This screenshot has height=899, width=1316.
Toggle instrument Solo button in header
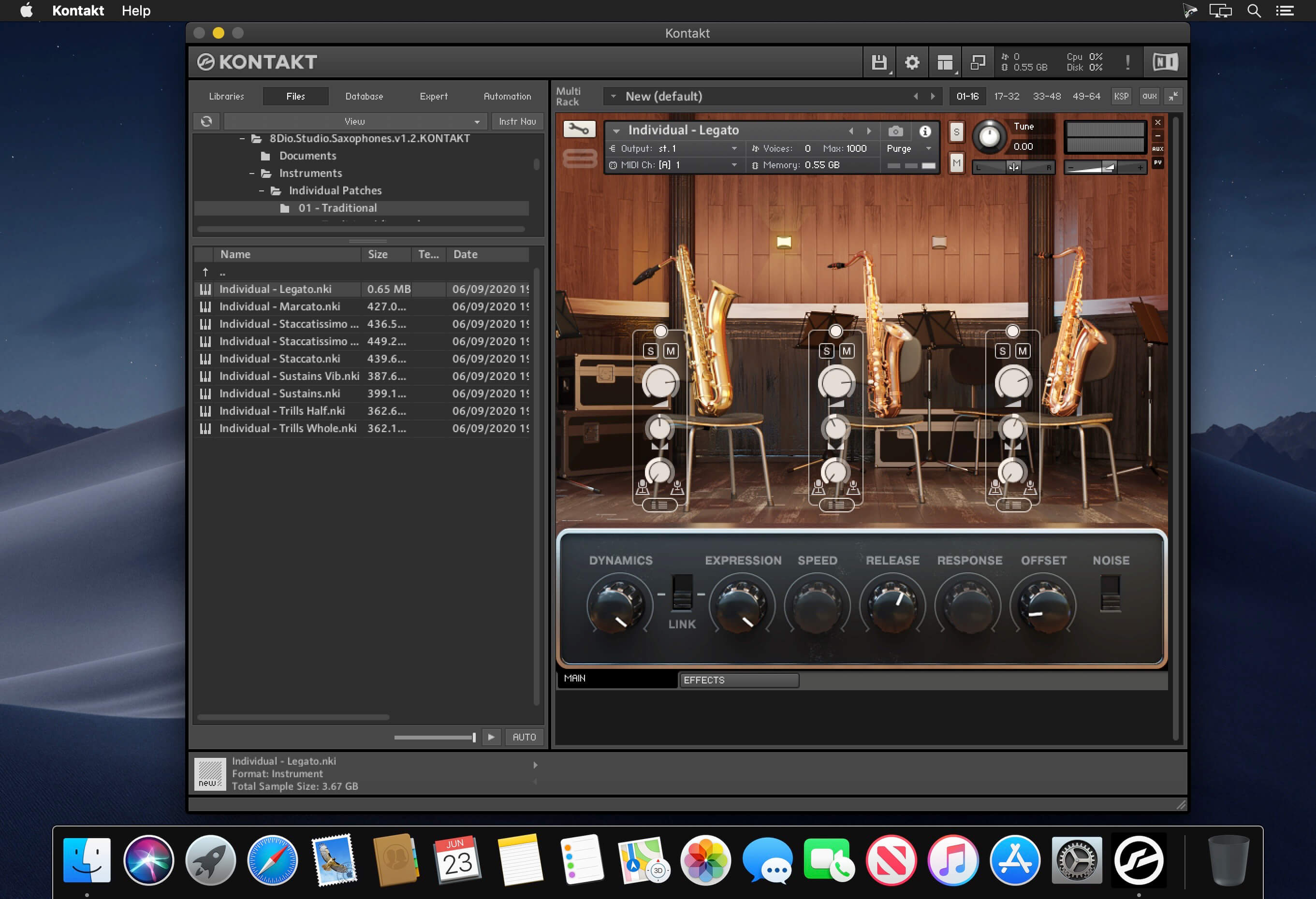[x=956, y=132]
